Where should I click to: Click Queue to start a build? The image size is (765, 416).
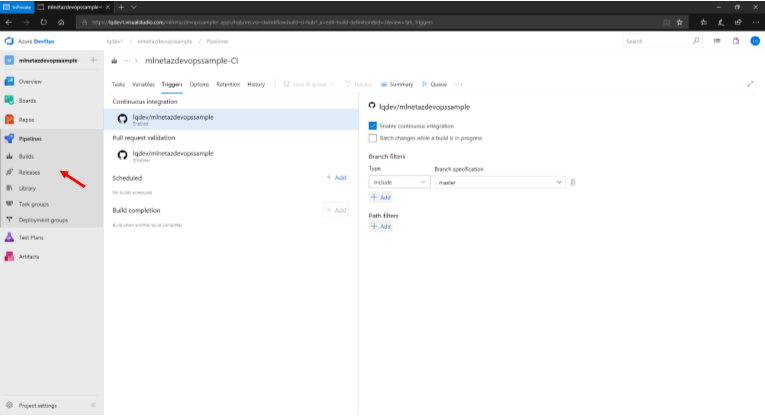tap(434, 84)
